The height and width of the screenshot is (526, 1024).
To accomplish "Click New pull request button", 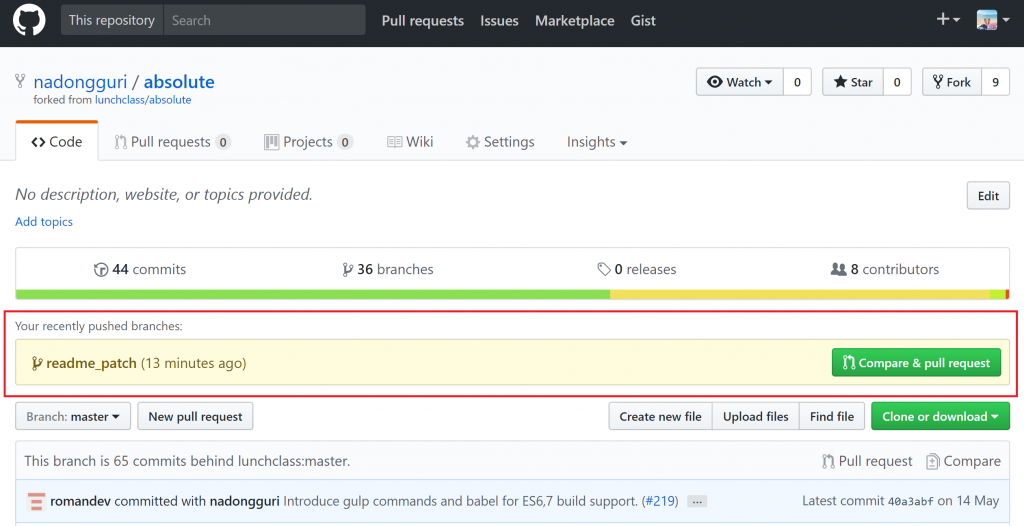I will (x=195, y=416).
